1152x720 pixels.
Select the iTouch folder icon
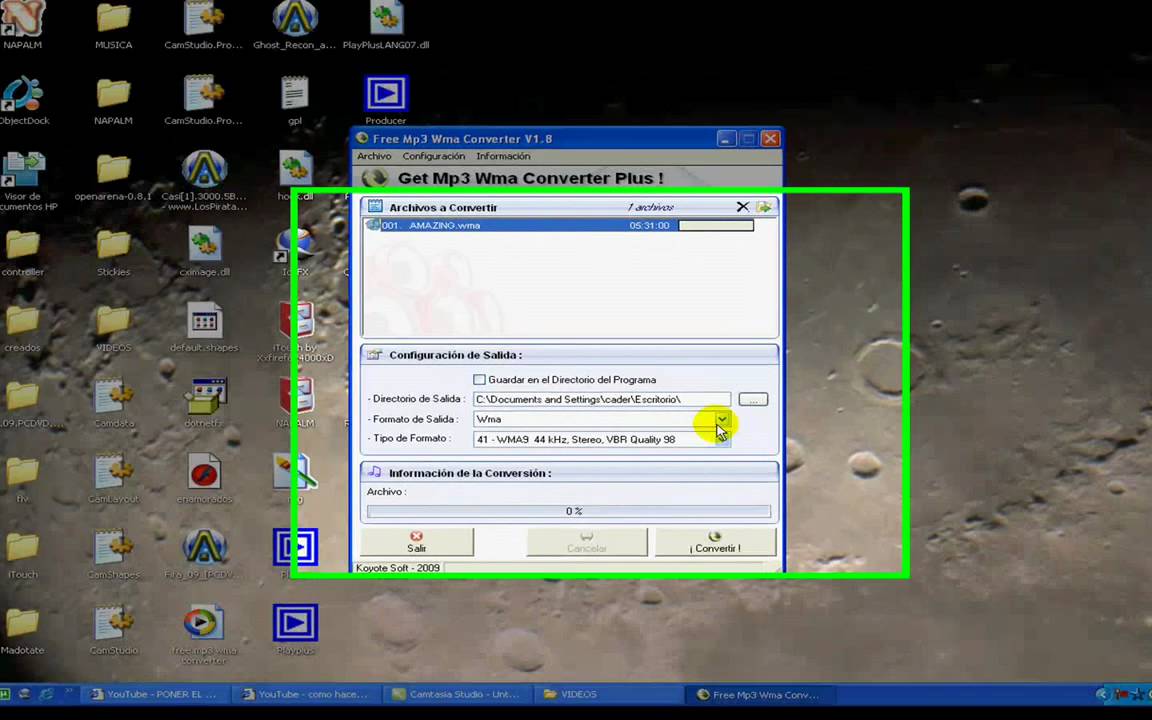click(x=23, y=548)
